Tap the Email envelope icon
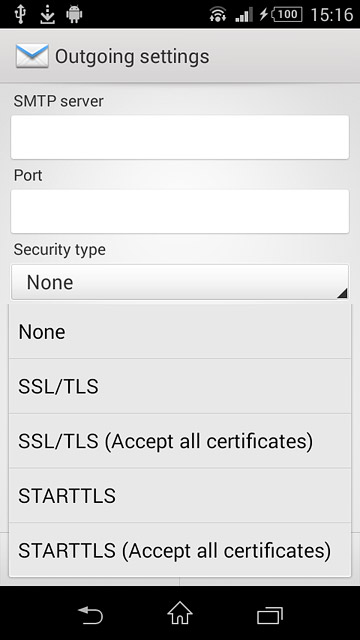This screenshot has height=640, width=360. 32,56
